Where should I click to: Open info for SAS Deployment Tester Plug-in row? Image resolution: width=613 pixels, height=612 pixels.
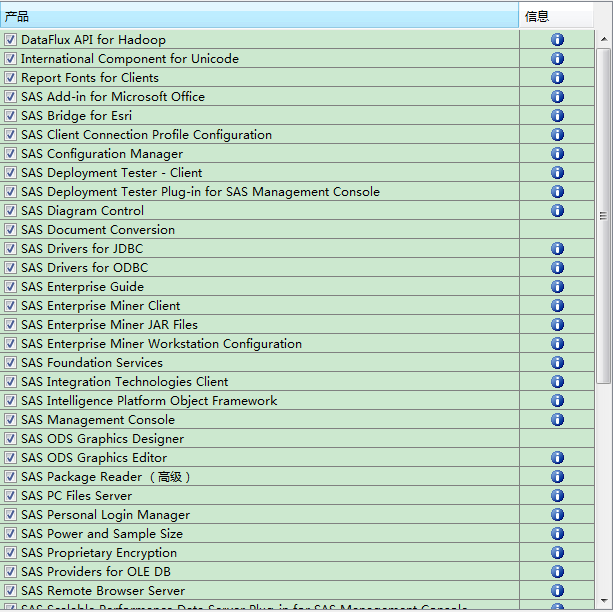pyautogui.click(x=557, y=192)
